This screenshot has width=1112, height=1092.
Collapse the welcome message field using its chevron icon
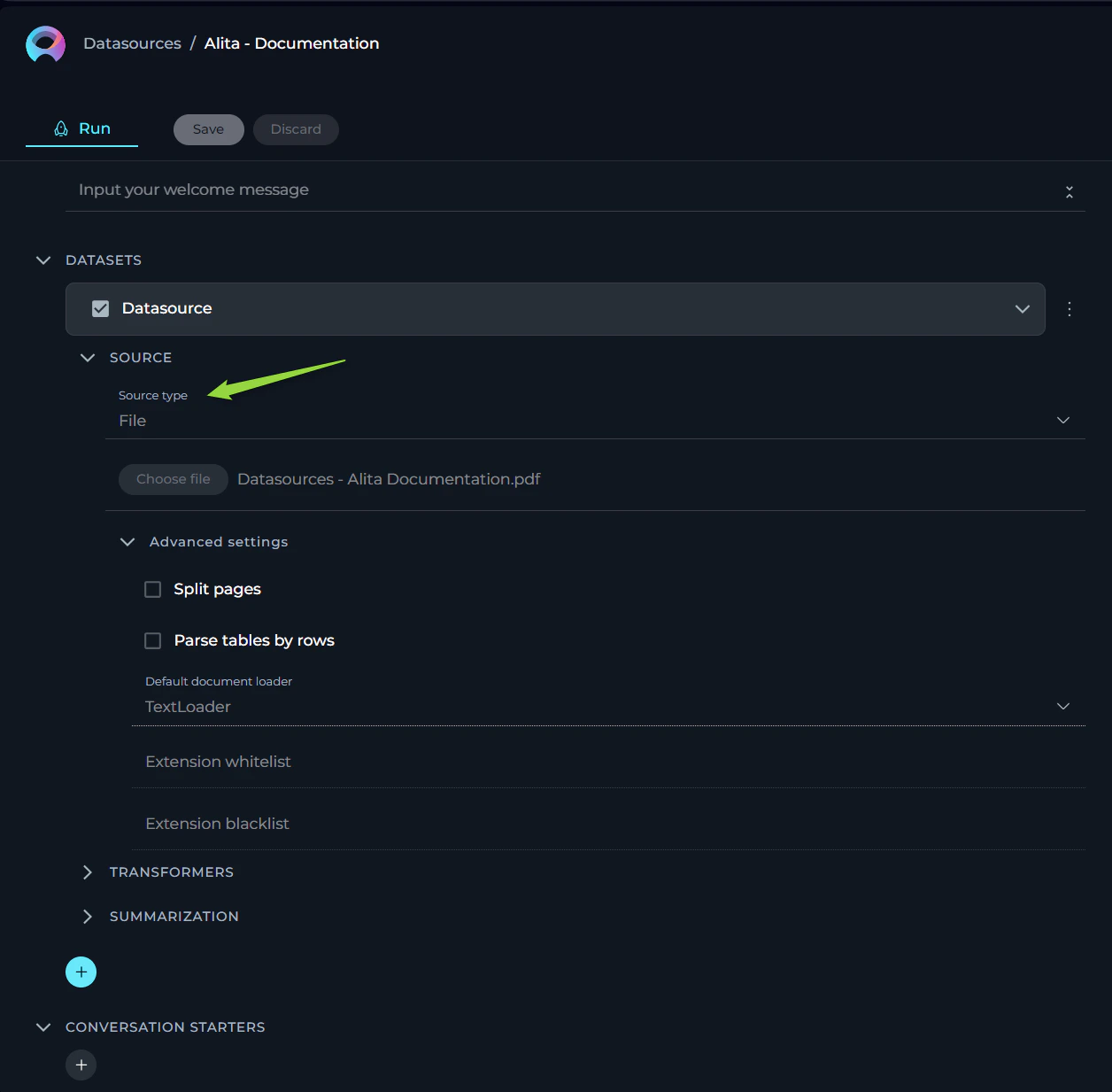point(1069,190)
